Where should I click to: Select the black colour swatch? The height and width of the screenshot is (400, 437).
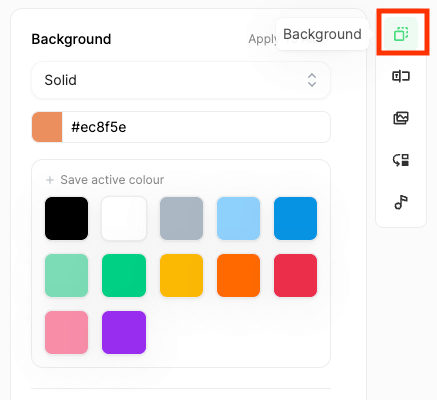click(67, 218)
